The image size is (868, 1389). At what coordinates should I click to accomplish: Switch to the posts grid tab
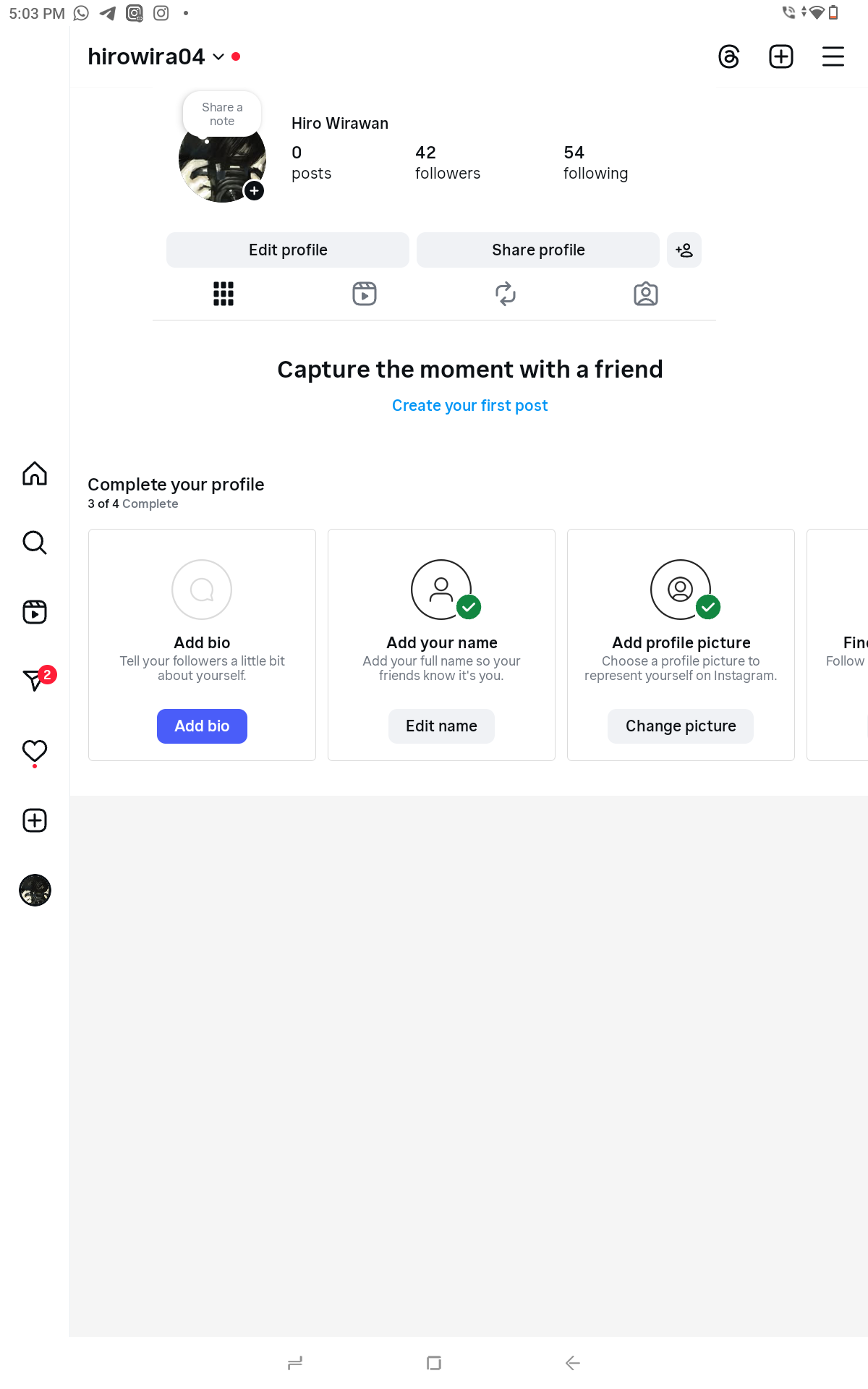click(x=224, y=294)
